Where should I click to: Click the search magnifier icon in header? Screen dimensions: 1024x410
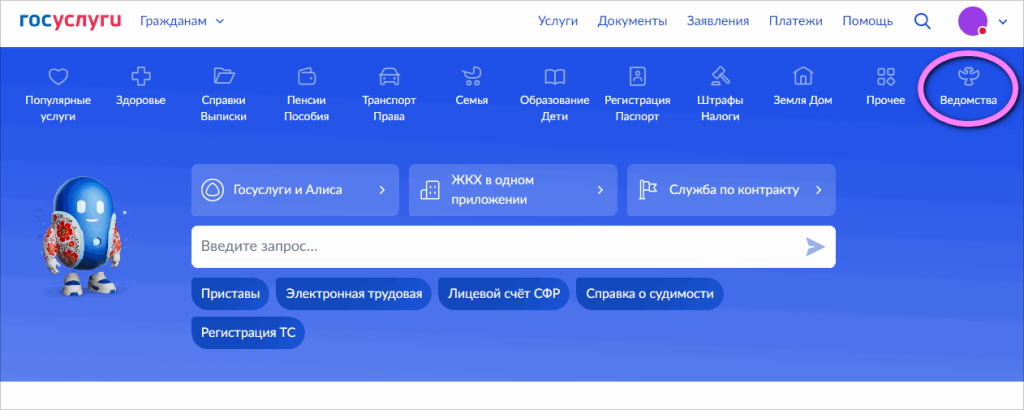point(922,21)
